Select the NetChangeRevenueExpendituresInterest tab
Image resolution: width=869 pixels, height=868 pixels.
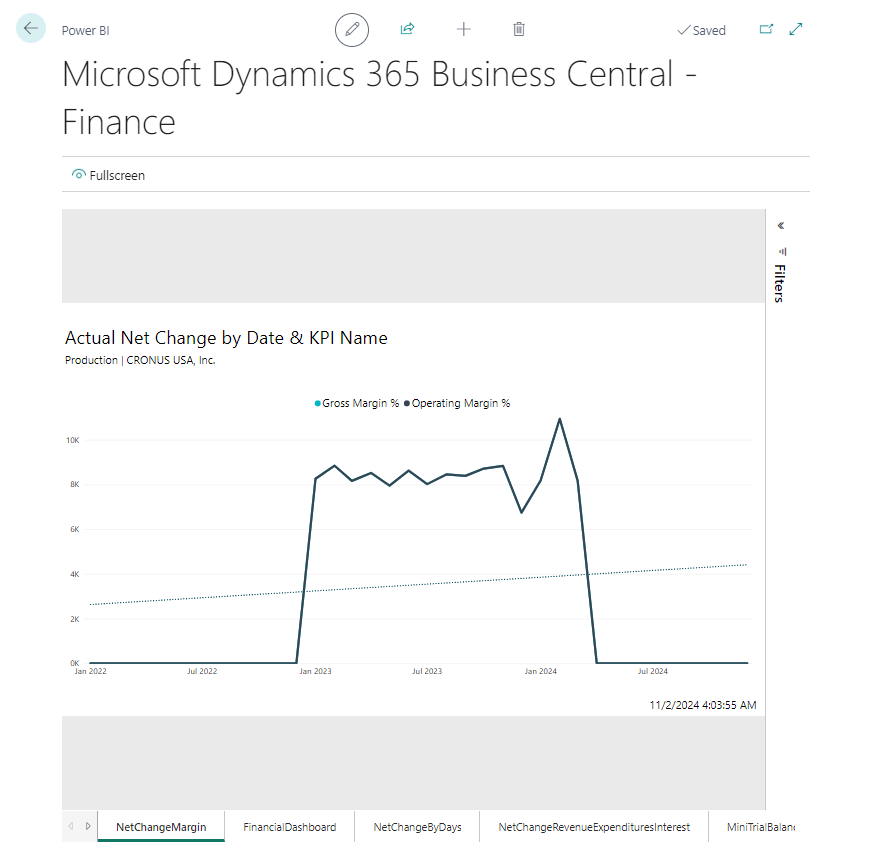coord(594,827)
